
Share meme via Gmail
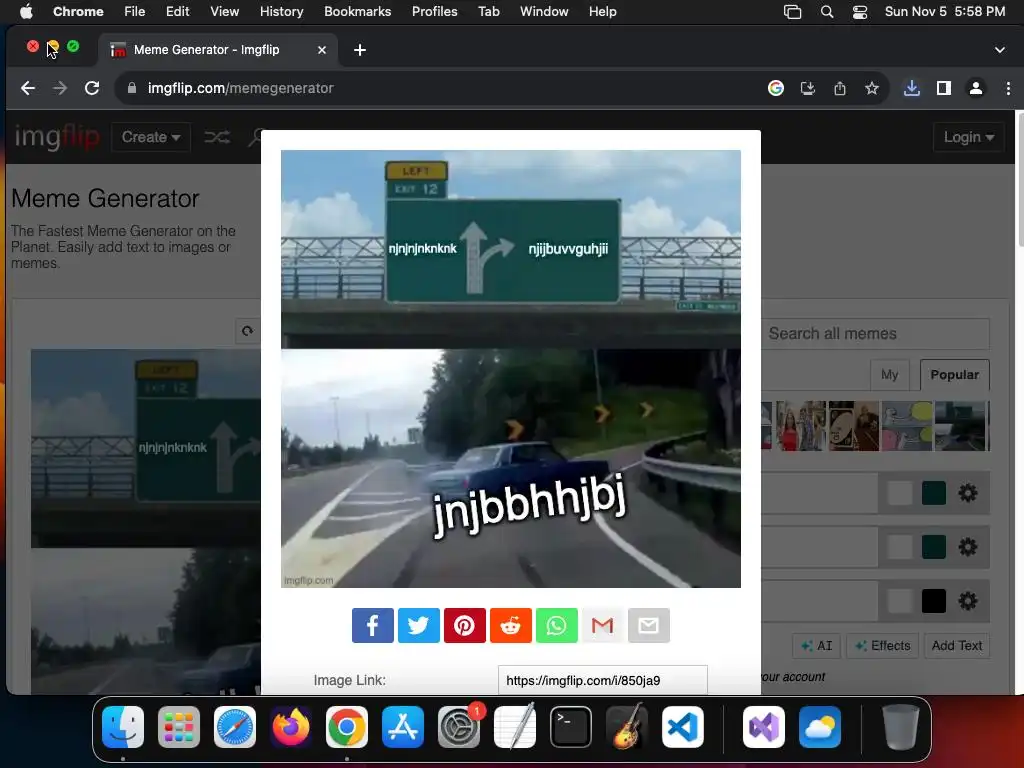coord(602,626)
